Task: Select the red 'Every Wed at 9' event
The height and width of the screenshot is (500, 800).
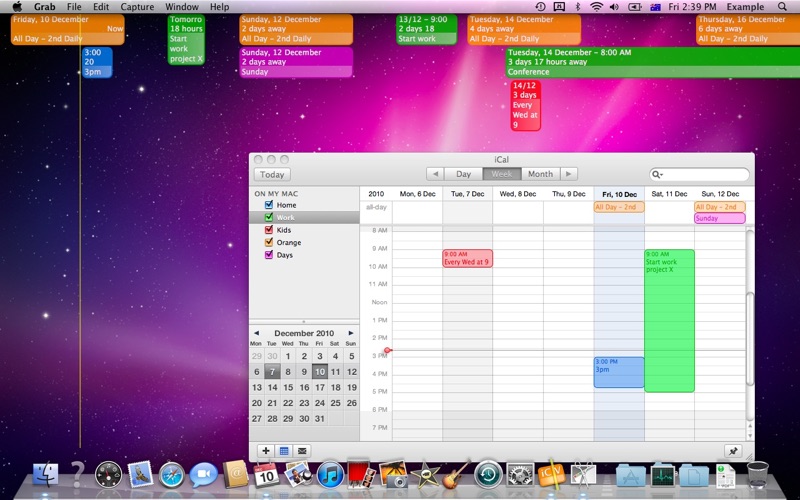Action: pos(467,258)
